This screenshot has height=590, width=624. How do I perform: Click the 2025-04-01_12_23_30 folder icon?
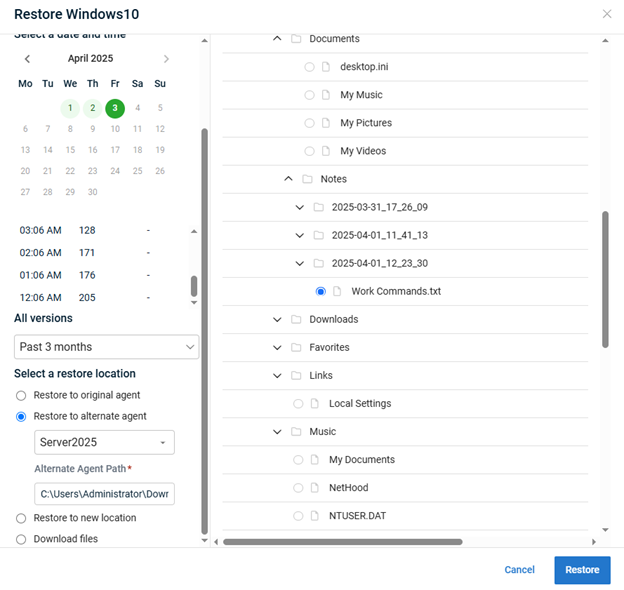click(318, 263)
